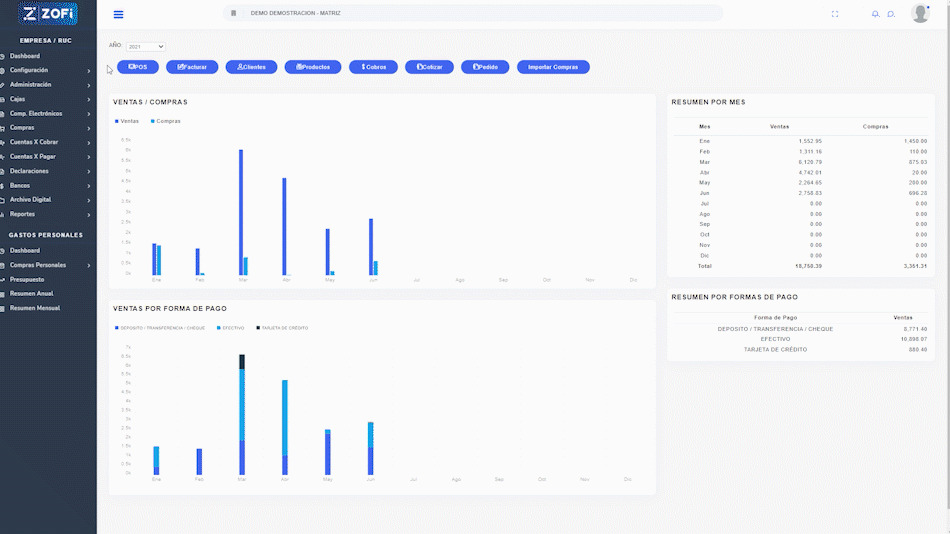
Task: Open Resumen Anual in sidebar
Action: pyautogui.click(x=31, y=294)
